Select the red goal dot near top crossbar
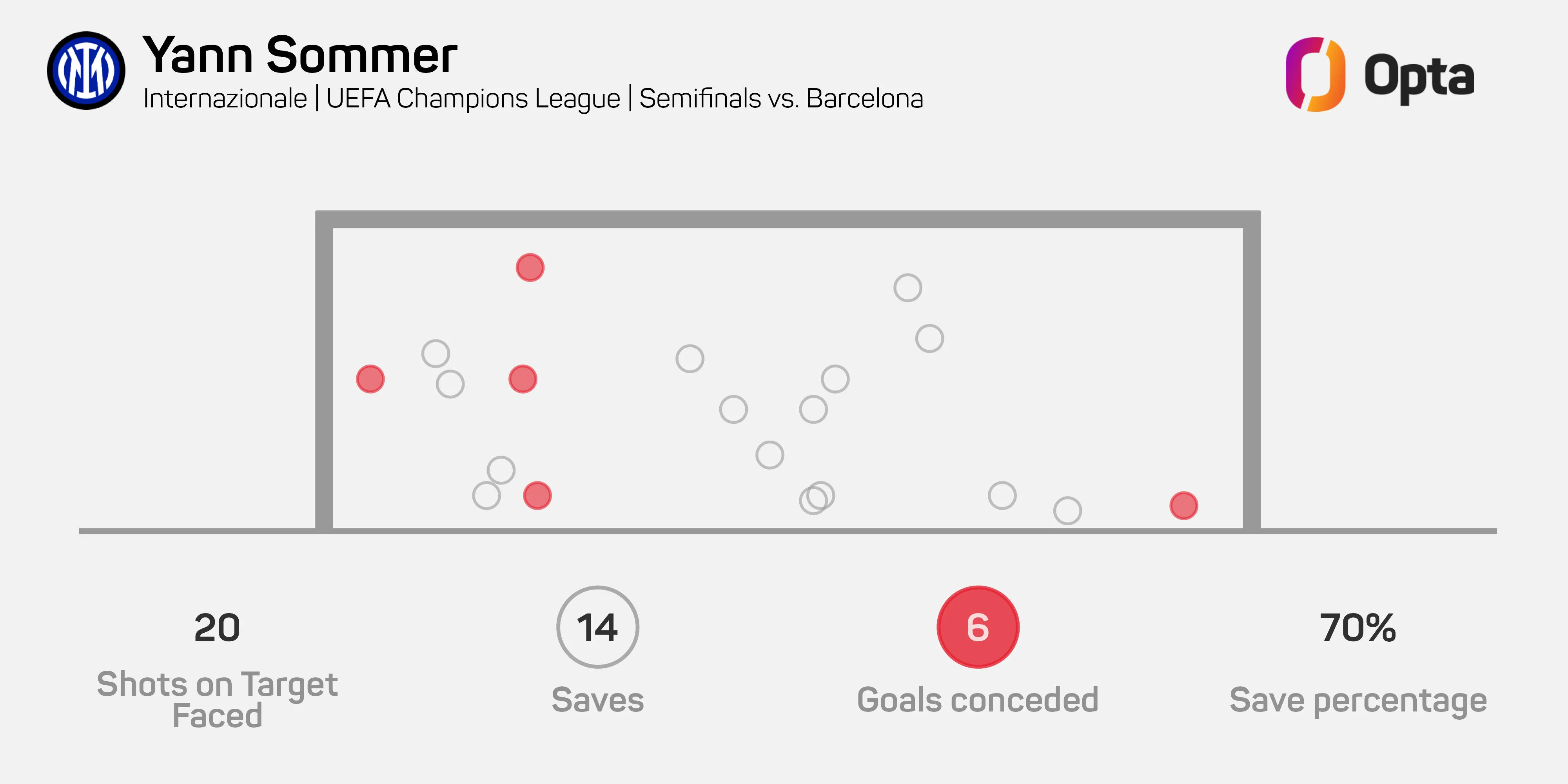 (530, 267)
